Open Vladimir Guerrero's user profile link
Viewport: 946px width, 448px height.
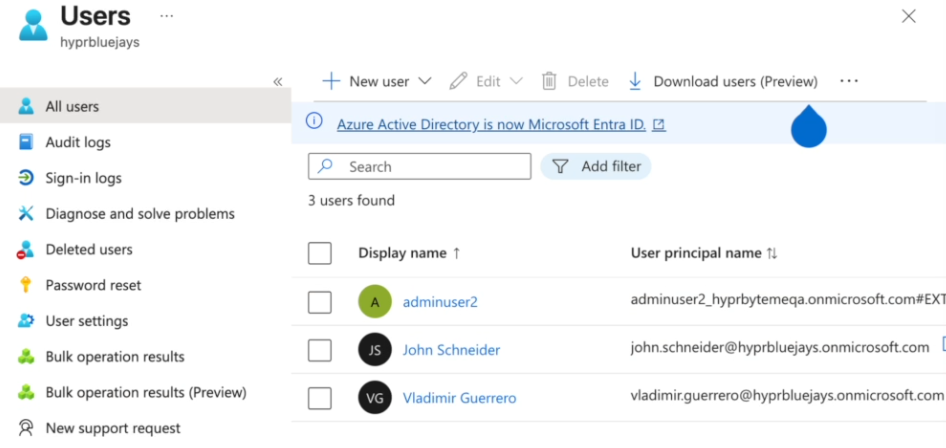point(459,398)
